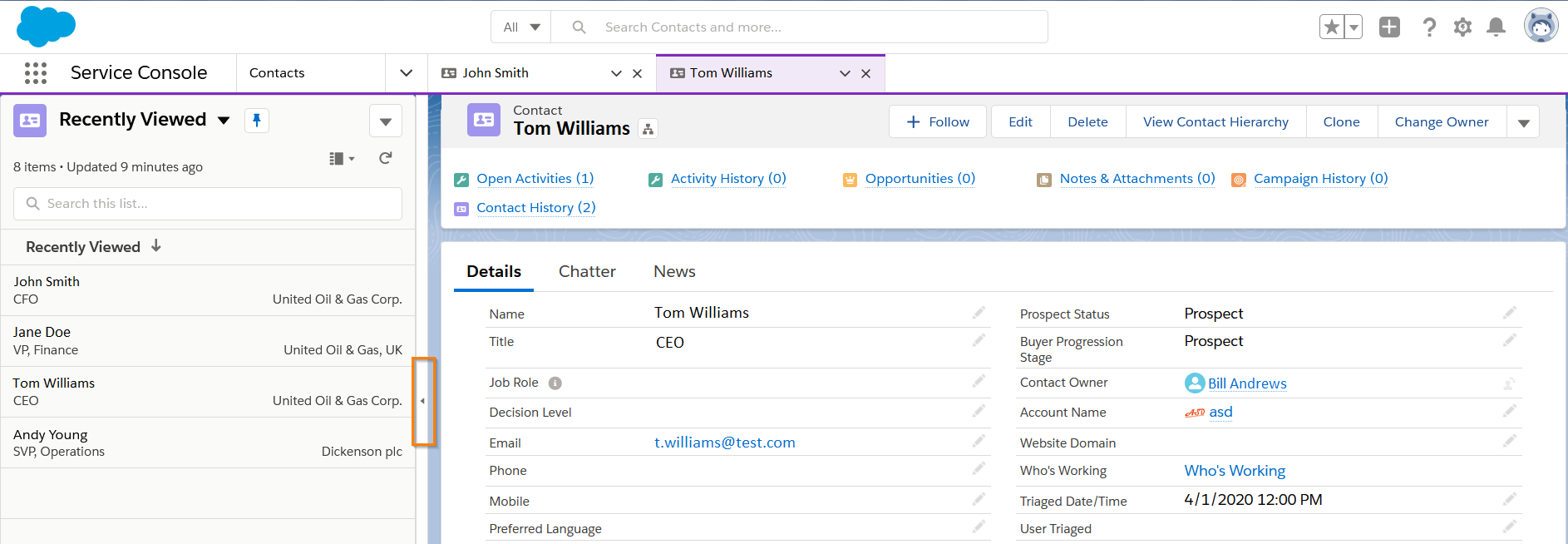Open the help question mark icon

(x=1429, y=27)
